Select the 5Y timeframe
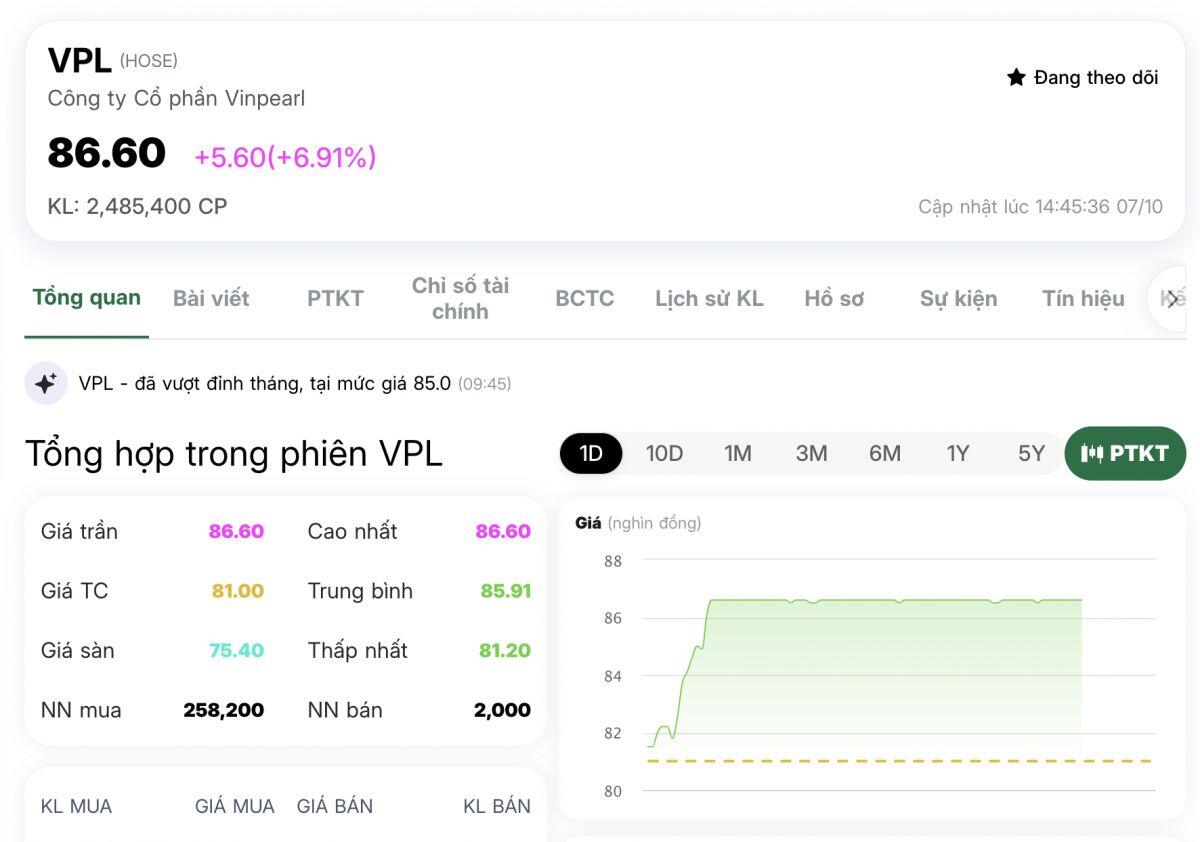This screenshot has height=842, width=1200. (x=1030, y=452)
